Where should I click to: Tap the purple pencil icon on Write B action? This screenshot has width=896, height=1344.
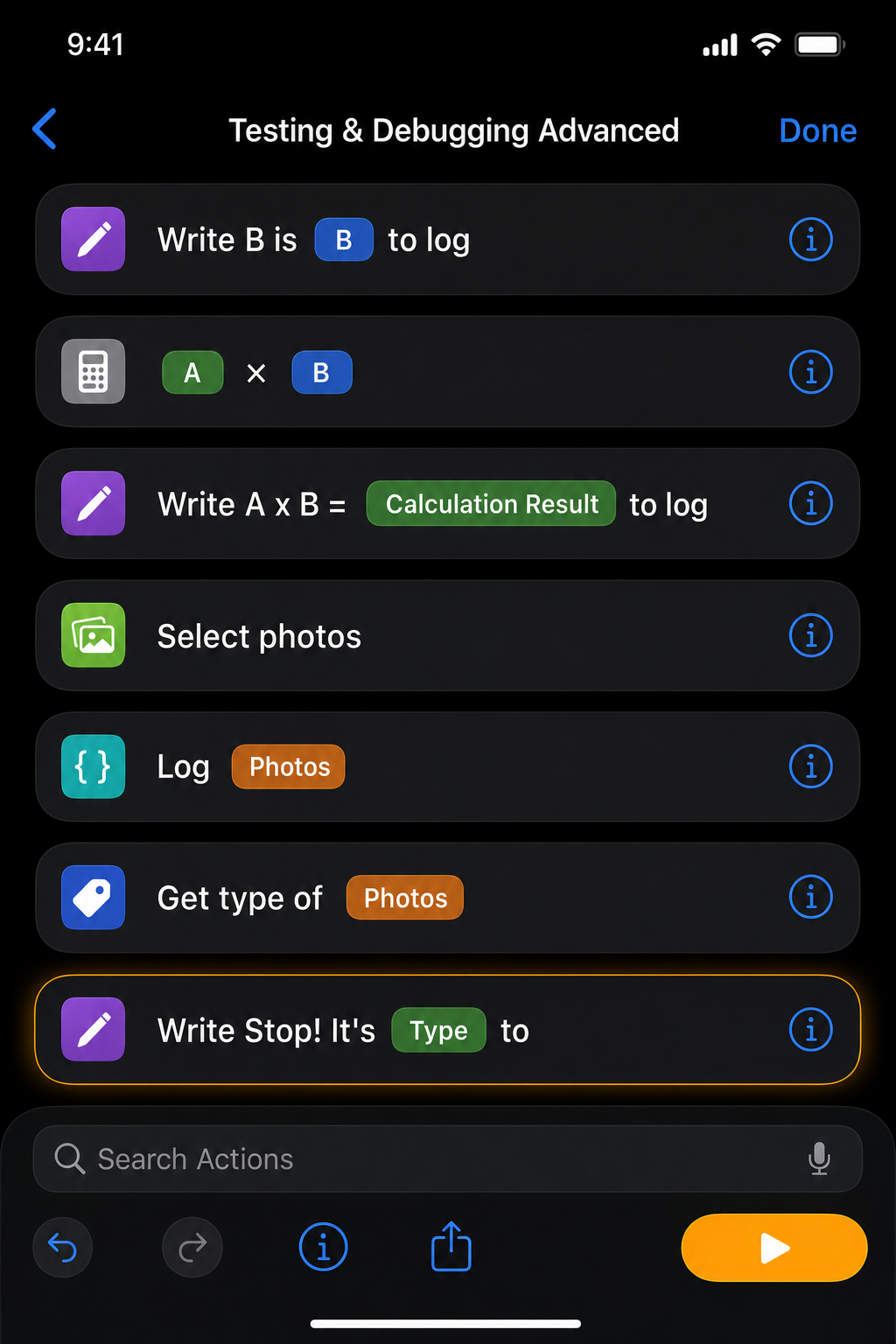point(92,239)
